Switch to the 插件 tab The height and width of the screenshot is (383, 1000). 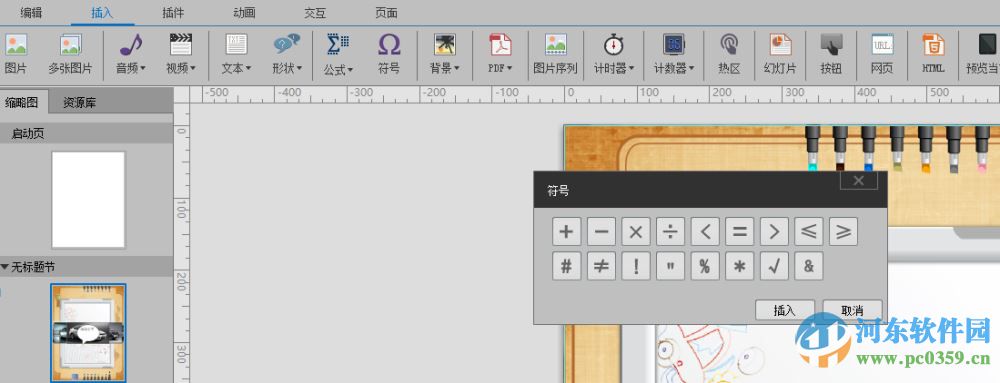173,12
